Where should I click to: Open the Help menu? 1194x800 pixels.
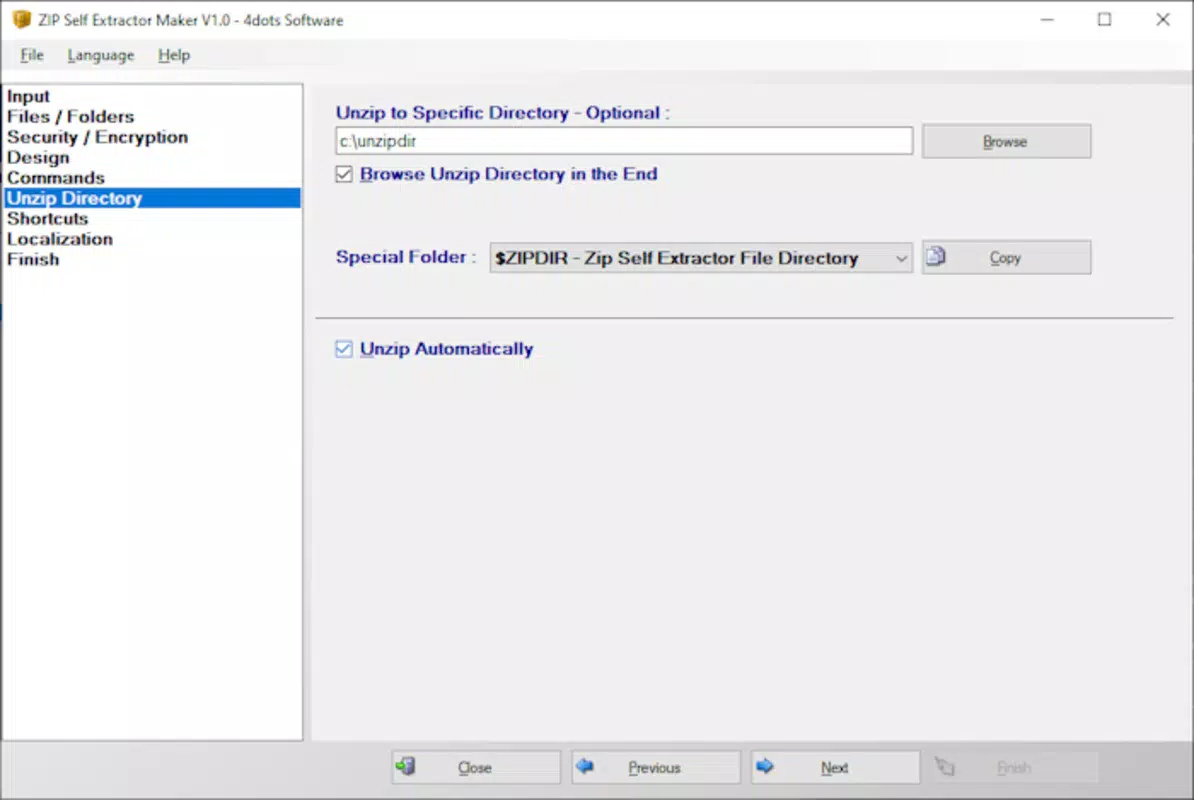174,55
